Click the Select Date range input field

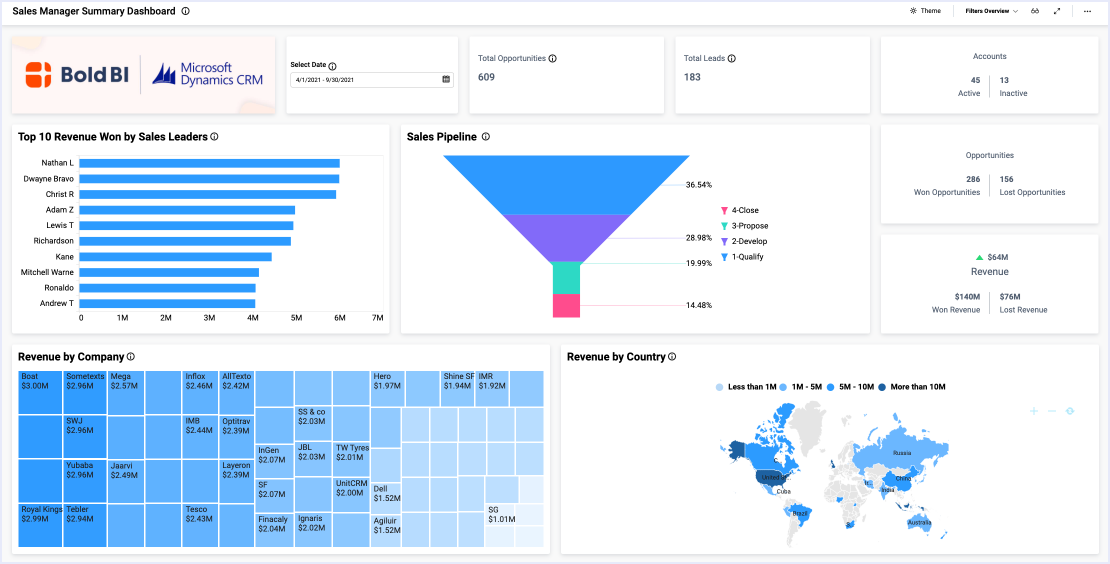(x=365, y=79)
